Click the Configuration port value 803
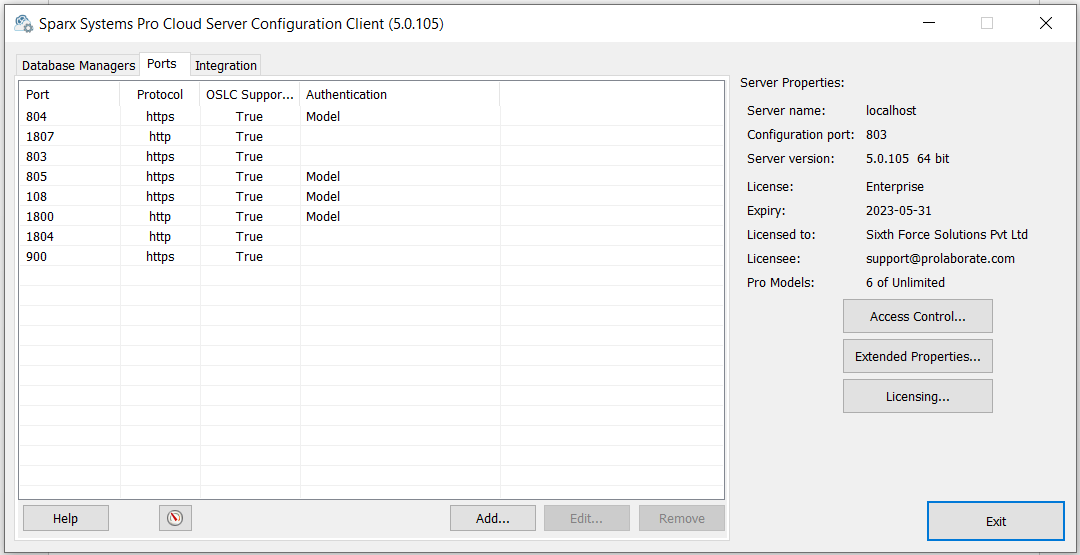Image resolution: width=1080 pixels, height=555 pixels. (876, 134)
